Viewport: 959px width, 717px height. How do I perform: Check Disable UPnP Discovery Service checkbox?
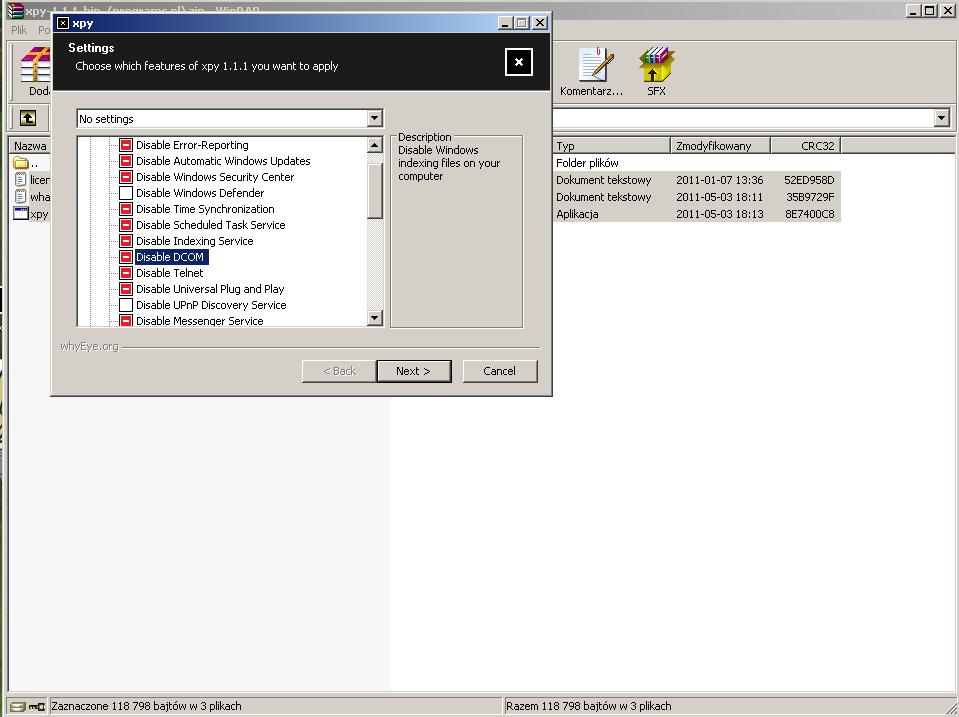[125, 305]
